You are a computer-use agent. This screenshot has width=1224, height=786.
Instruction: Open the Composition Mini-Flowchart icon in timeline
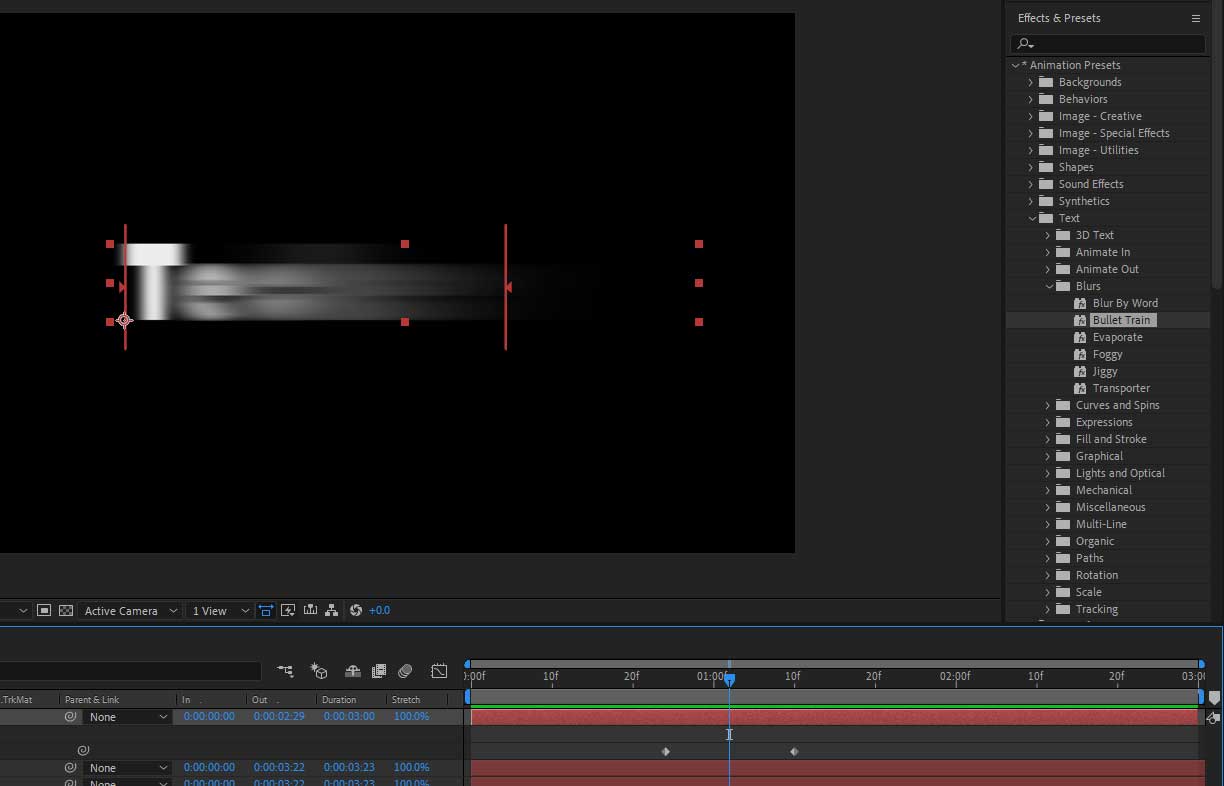[x=285, y=671]
